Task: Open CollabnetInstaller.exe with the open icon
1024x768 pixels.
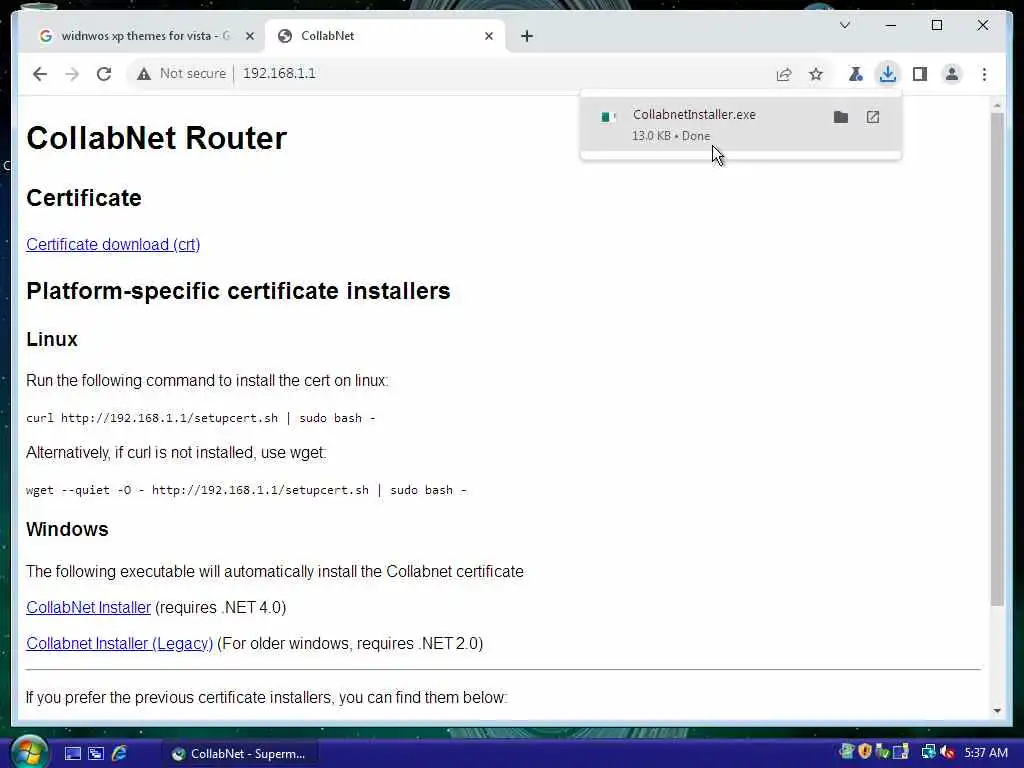Action: click(873, 117)
